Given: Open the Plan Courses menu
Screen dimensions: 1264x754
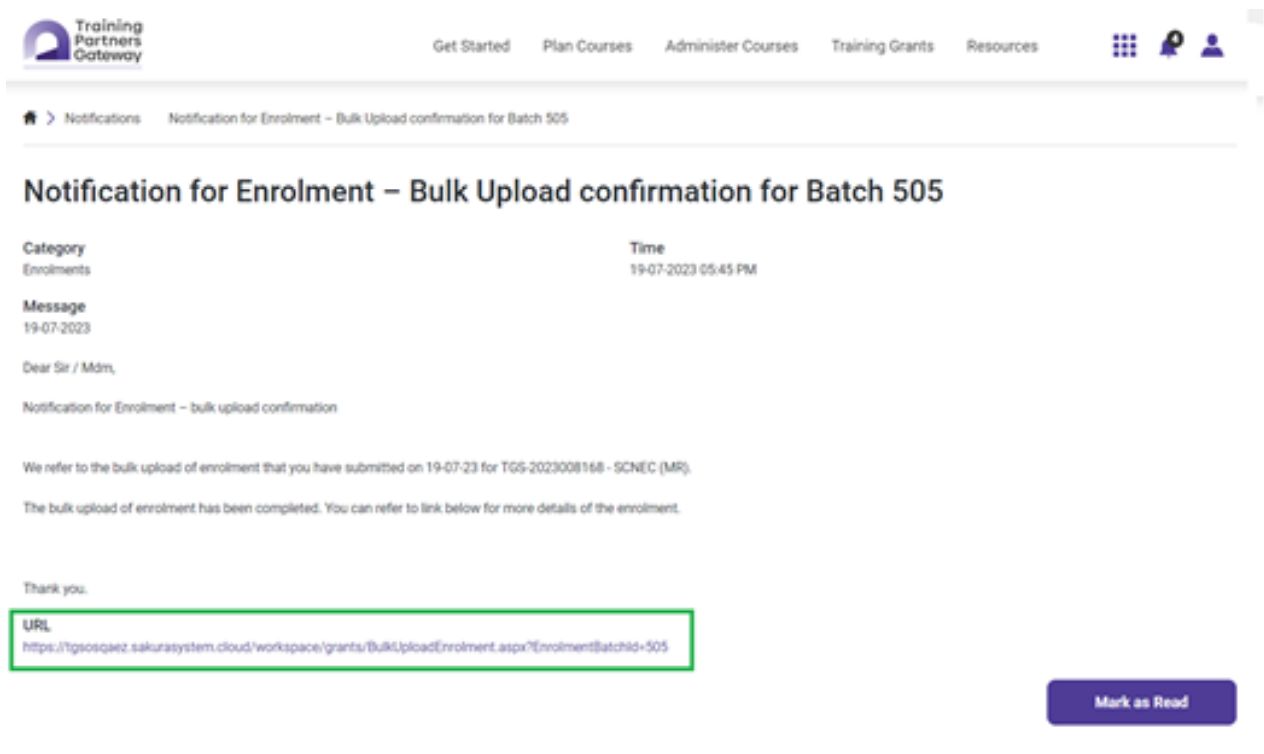Looking at the screenshot, I should point(587,46).
